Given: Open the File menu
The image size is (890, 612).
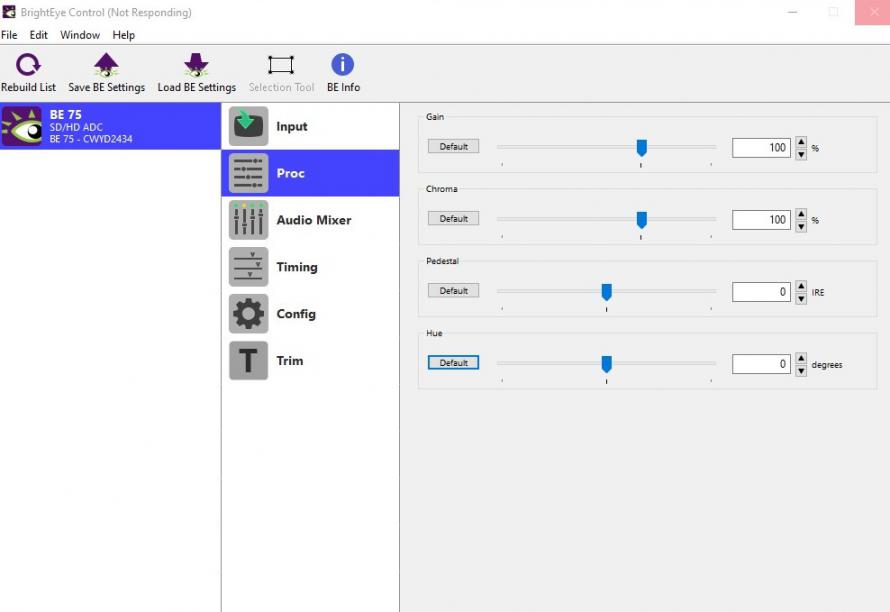Looking at the screenshot, I should click(x=9, y=35).
